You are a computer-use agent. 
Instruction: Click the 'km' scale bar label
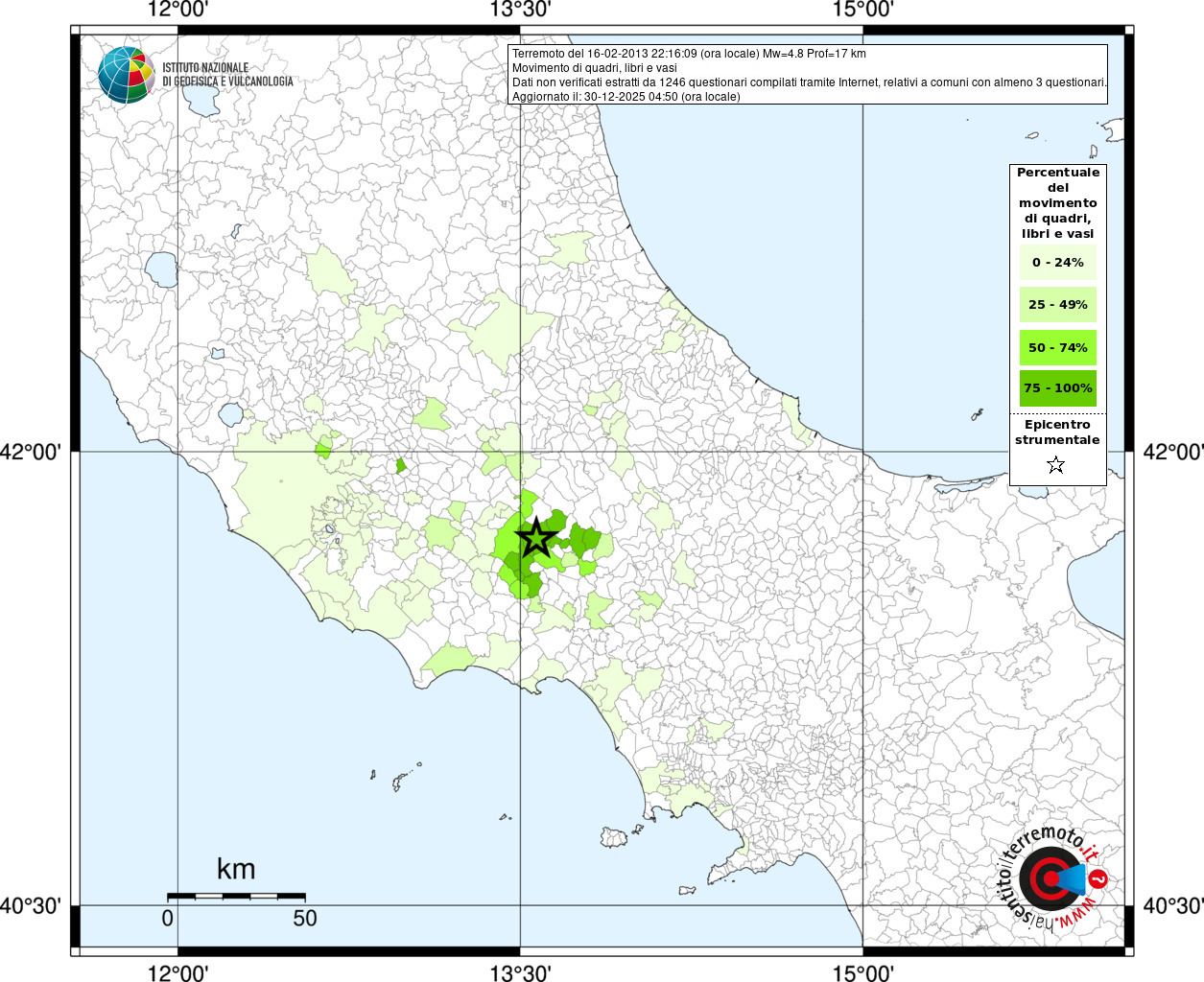click(236, 869)
